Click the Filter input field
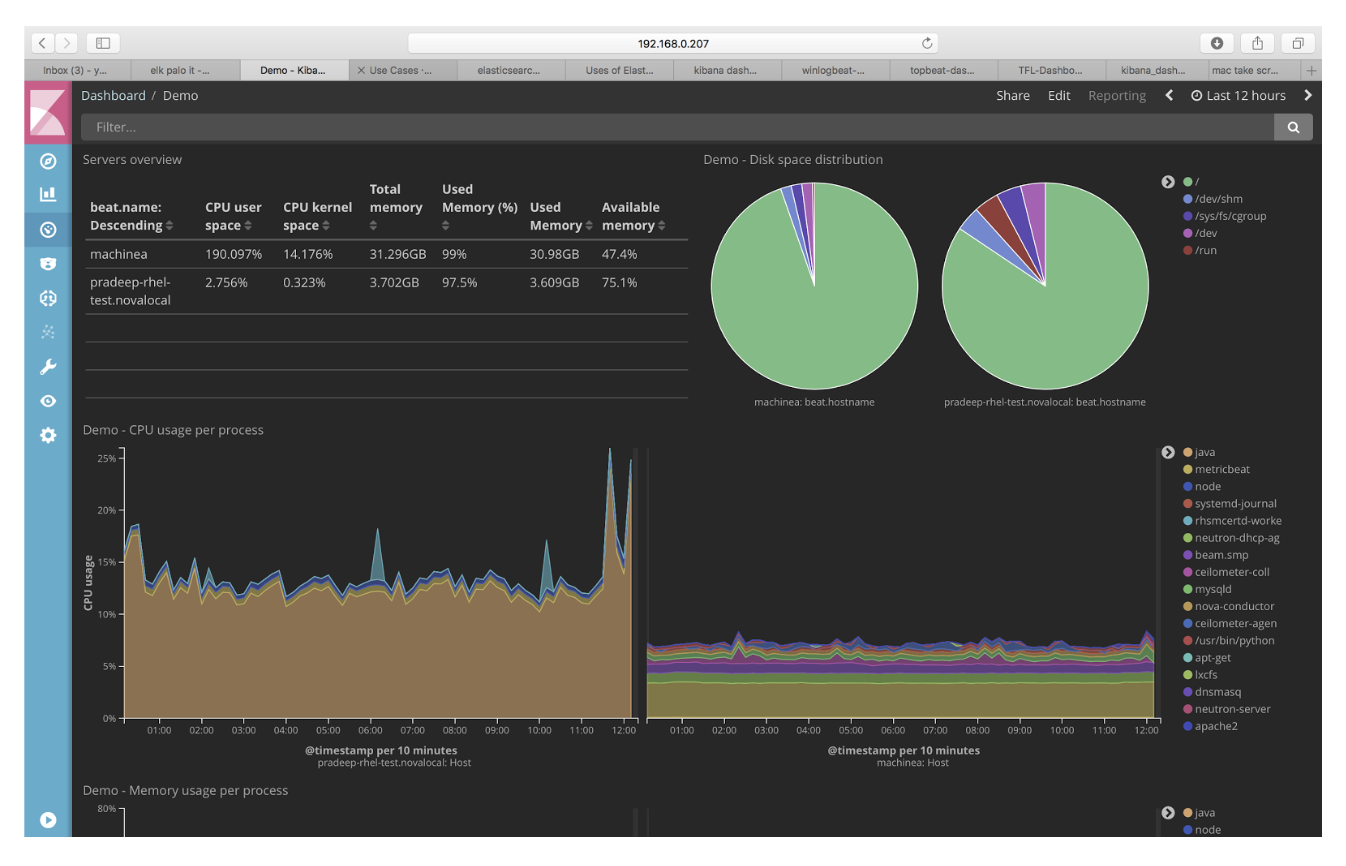 (677, 127)
